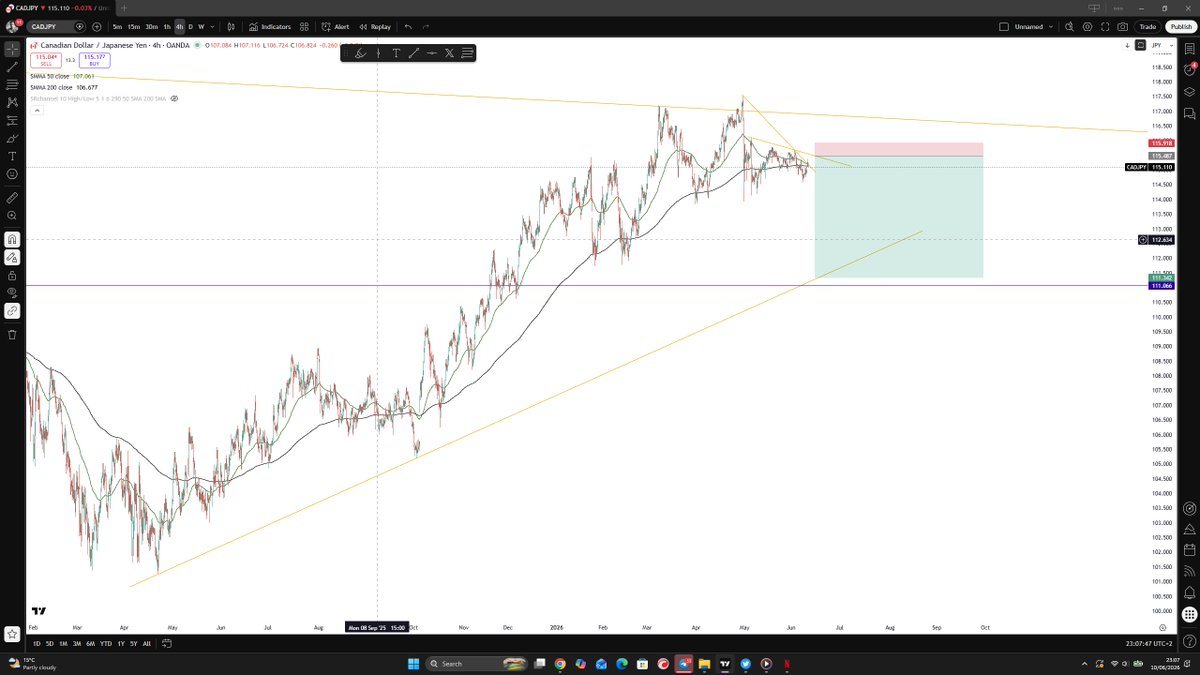Open the patterns drawing tool
The width and height of the screenshot is (1200, 675).
12,102
